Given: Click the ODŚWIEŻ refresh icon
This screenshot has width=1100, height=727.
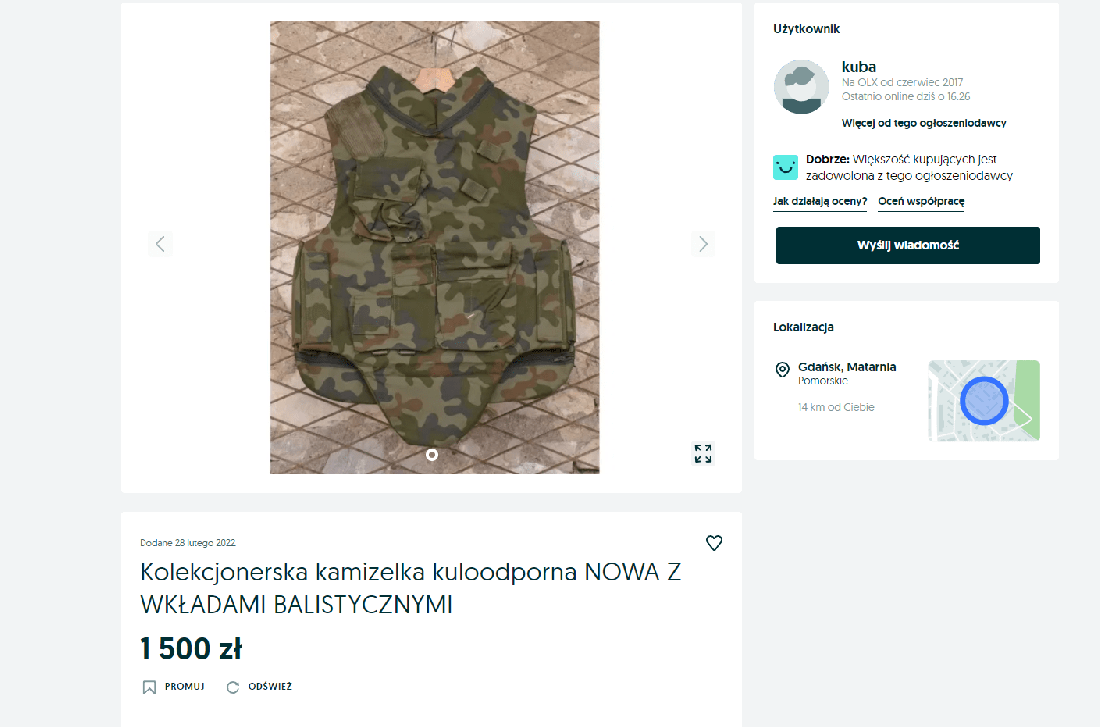Looking at the screenshot, I should point(233,687).
